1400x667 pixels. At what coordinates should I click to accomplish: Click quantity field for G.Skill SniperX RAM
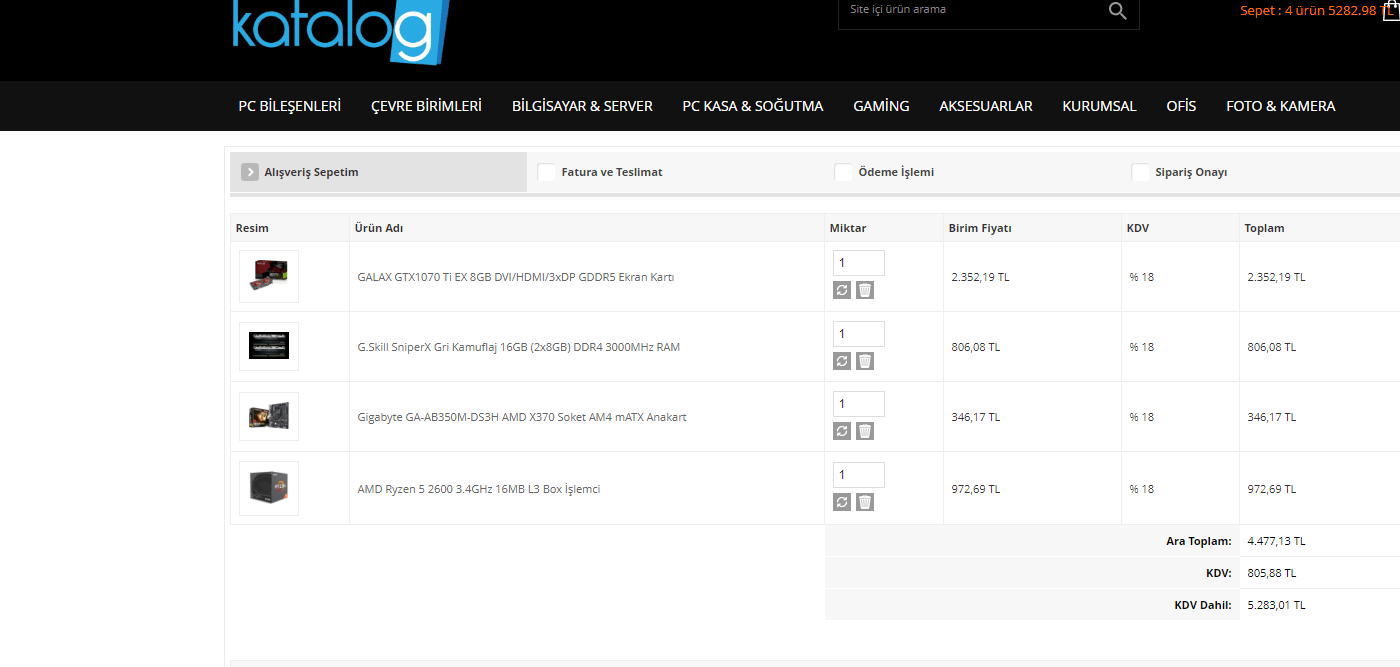pyautogui.click(x=859, y=334)
